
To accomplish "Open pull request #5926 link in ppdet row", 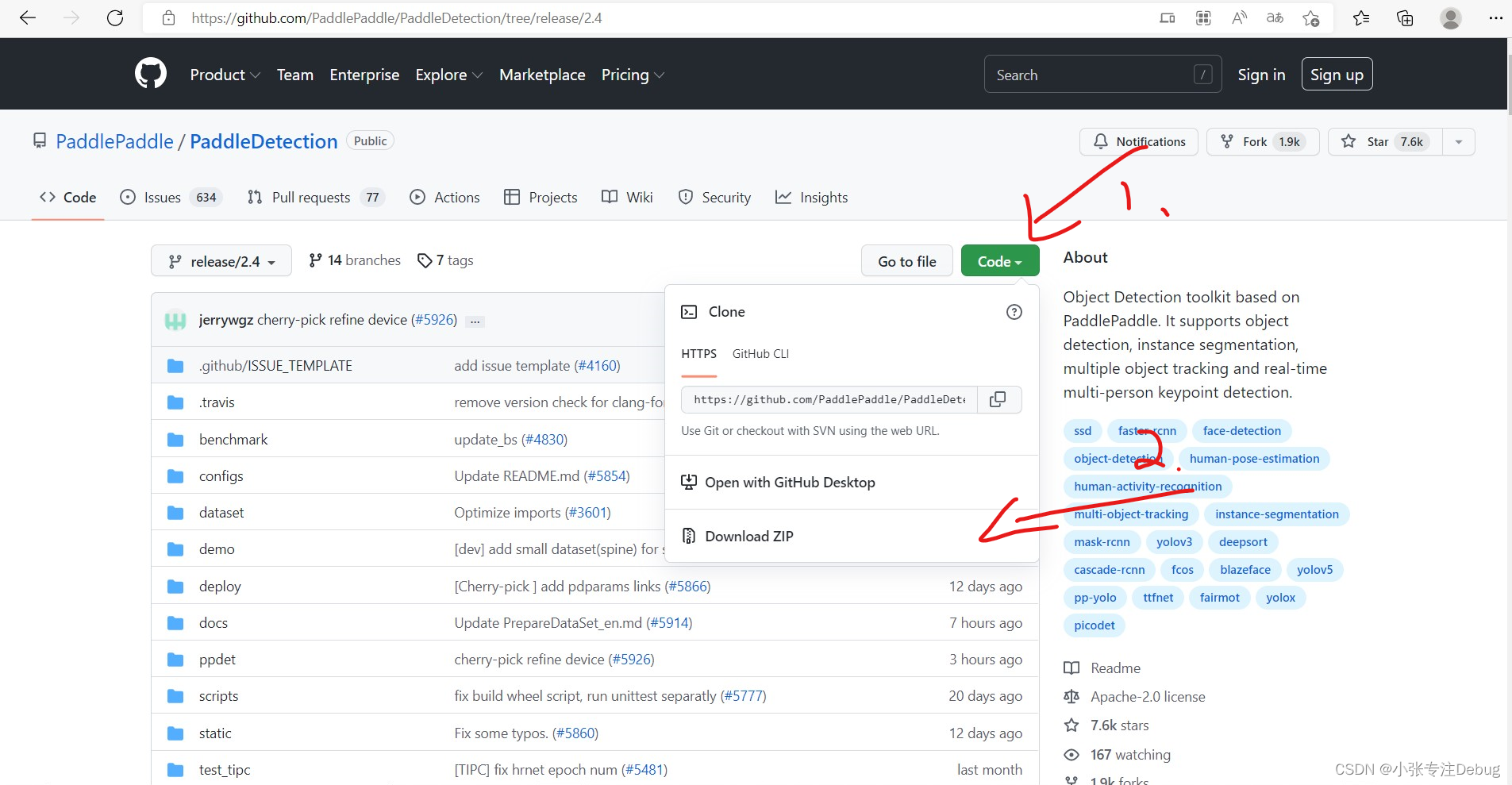I will [631, 660].
